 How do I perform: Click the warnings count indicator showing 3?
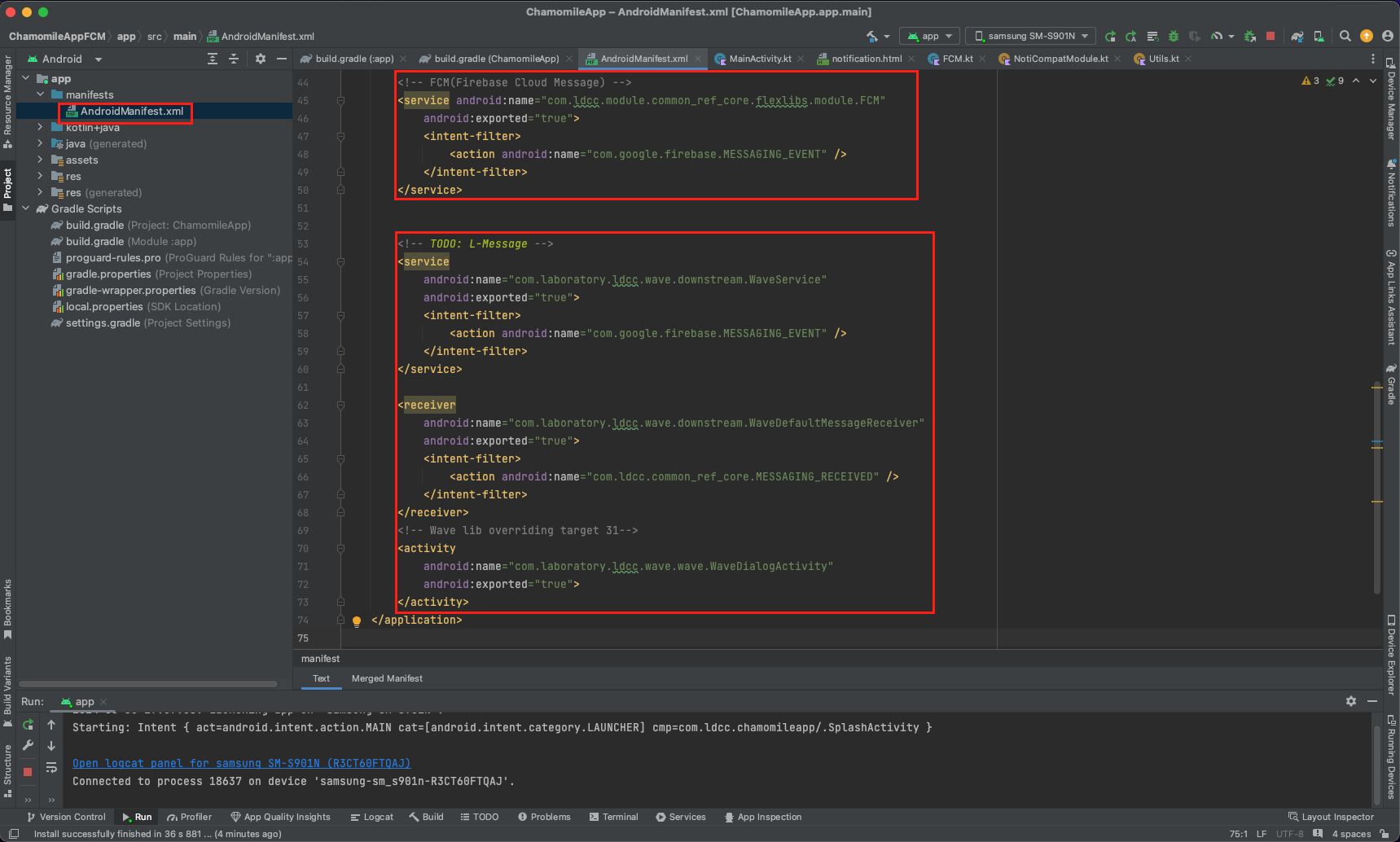[1310, 81]
